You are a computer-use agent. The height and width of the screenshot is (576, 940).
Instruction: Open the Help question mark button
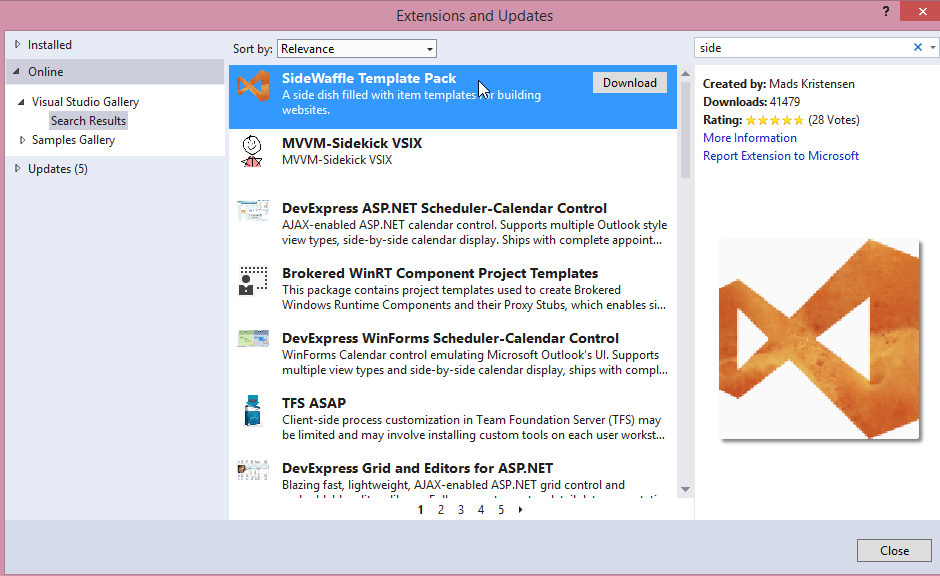[885, 11]
